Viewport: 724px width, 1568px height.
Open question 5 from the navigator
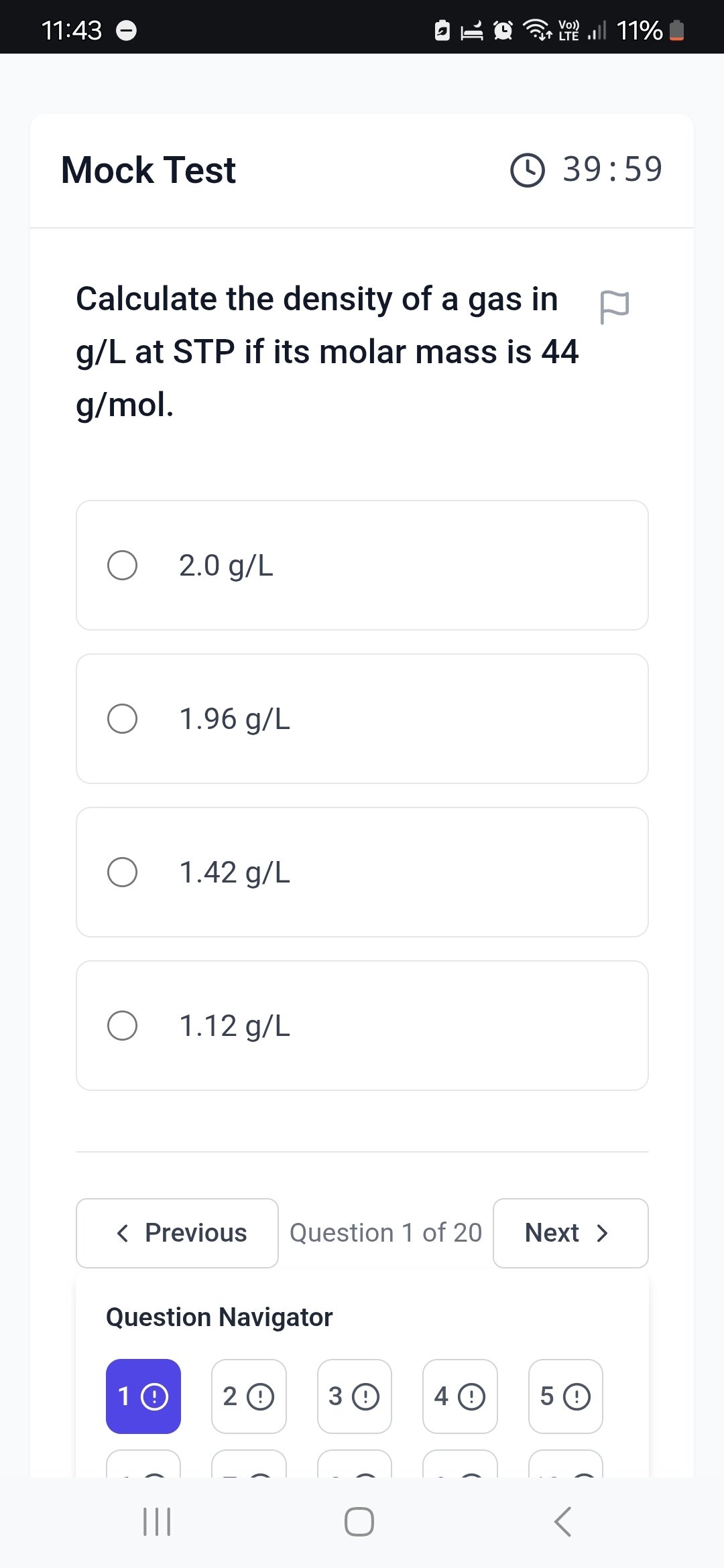(566, 1396)
